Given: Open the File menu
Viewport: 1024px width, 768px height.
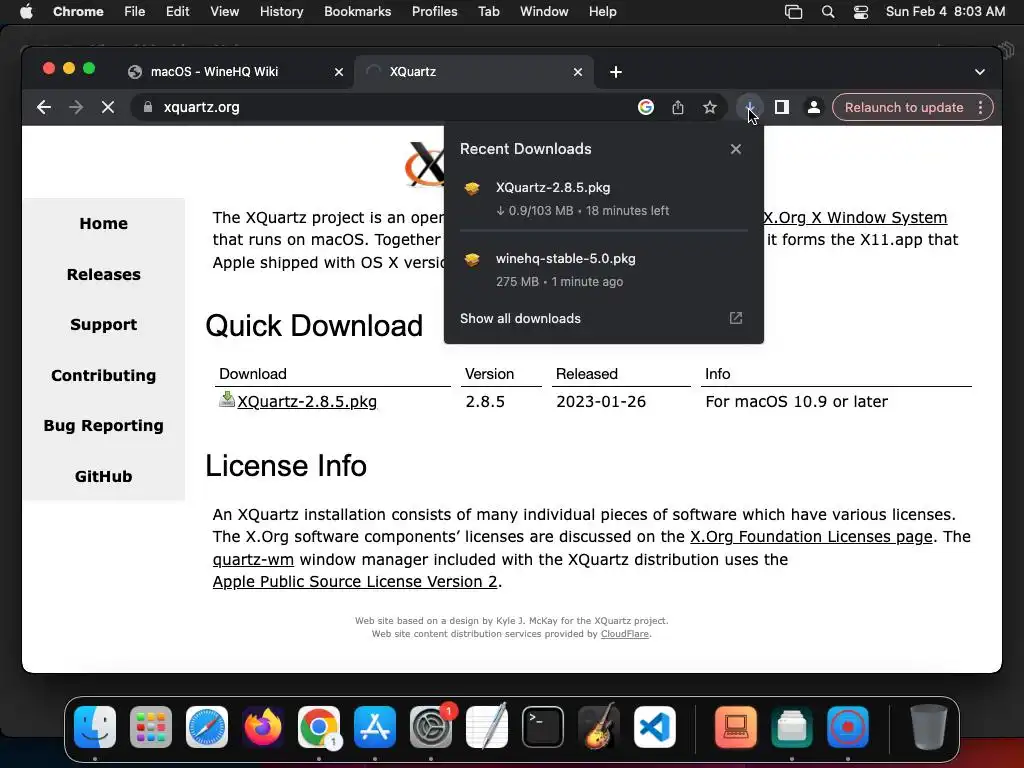Looking at the screenshot, I should (135, 12).
